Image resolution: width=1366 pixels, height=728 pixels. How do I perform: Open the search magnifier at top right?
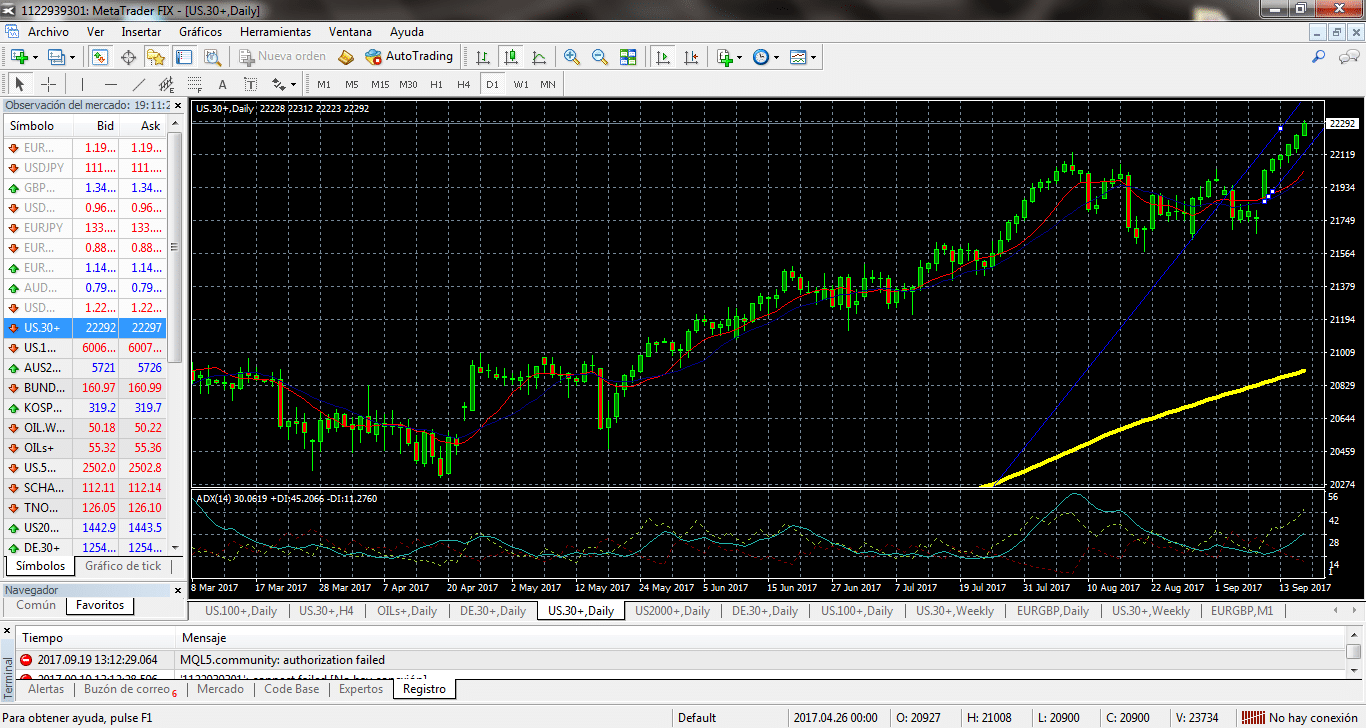click(1319, 57)
